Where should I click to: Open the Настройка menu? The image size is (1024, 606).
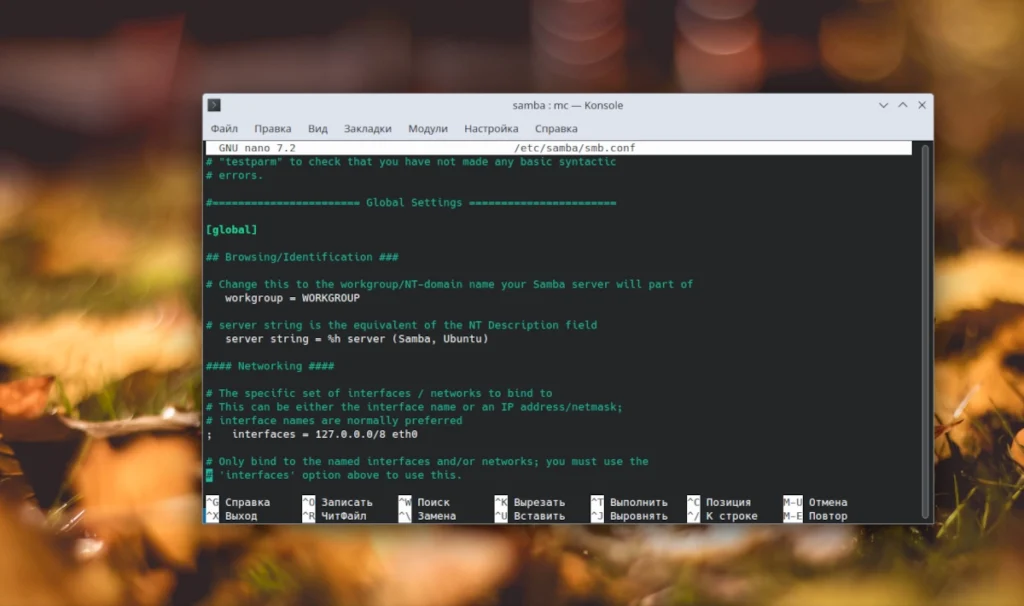click(491, 129)
